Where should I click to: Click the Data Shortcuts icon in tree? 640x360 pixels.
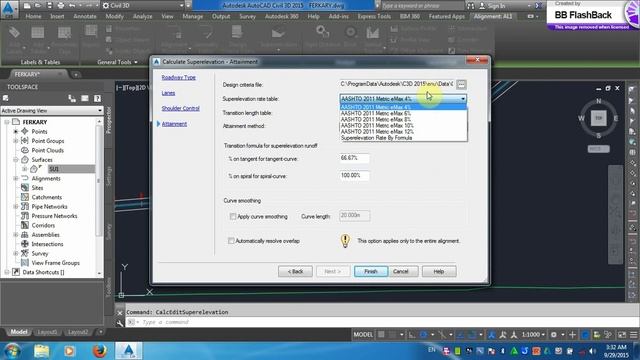click(x=16, y=272)
